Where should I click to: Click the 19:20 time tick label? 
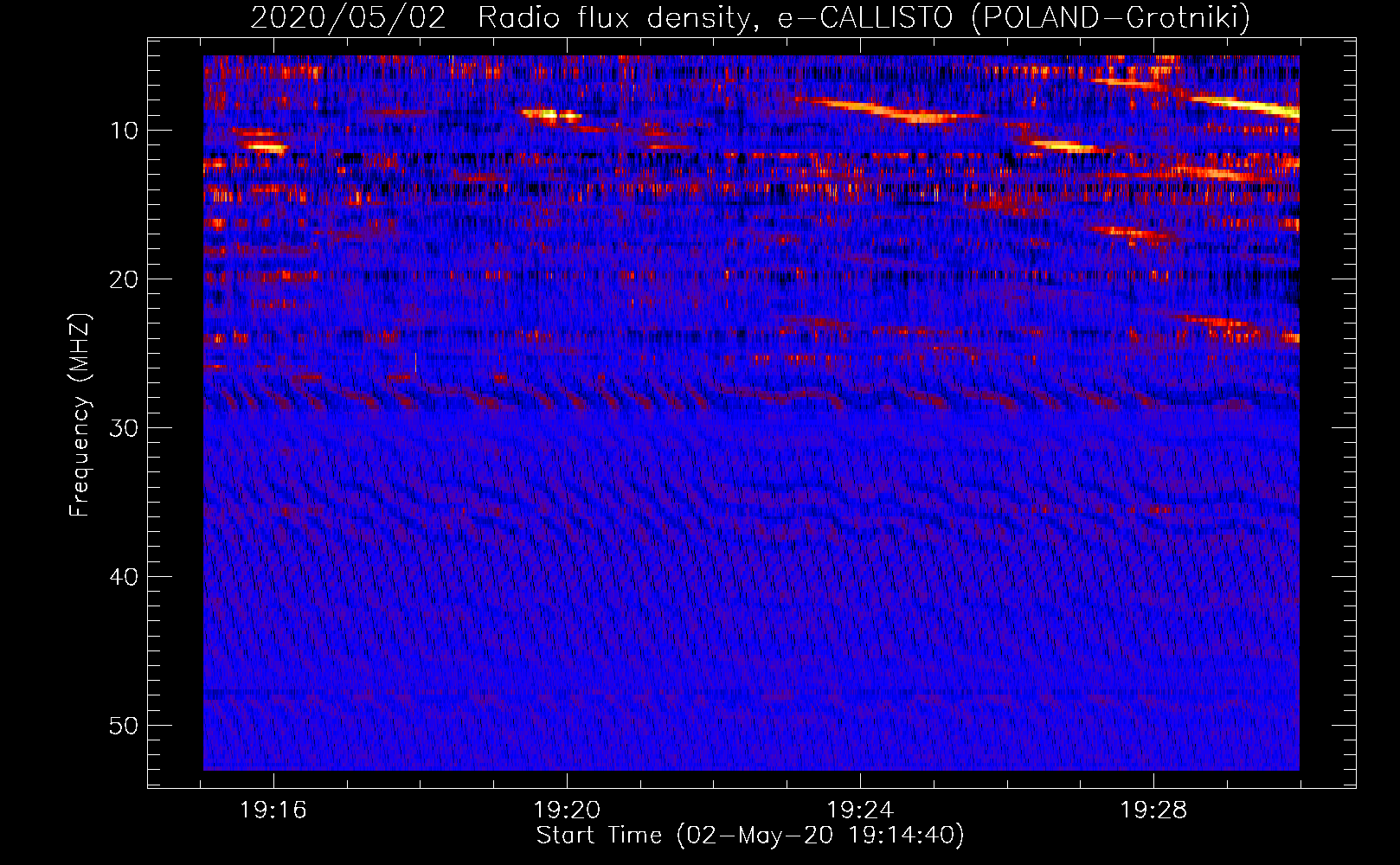coord(567,811)
